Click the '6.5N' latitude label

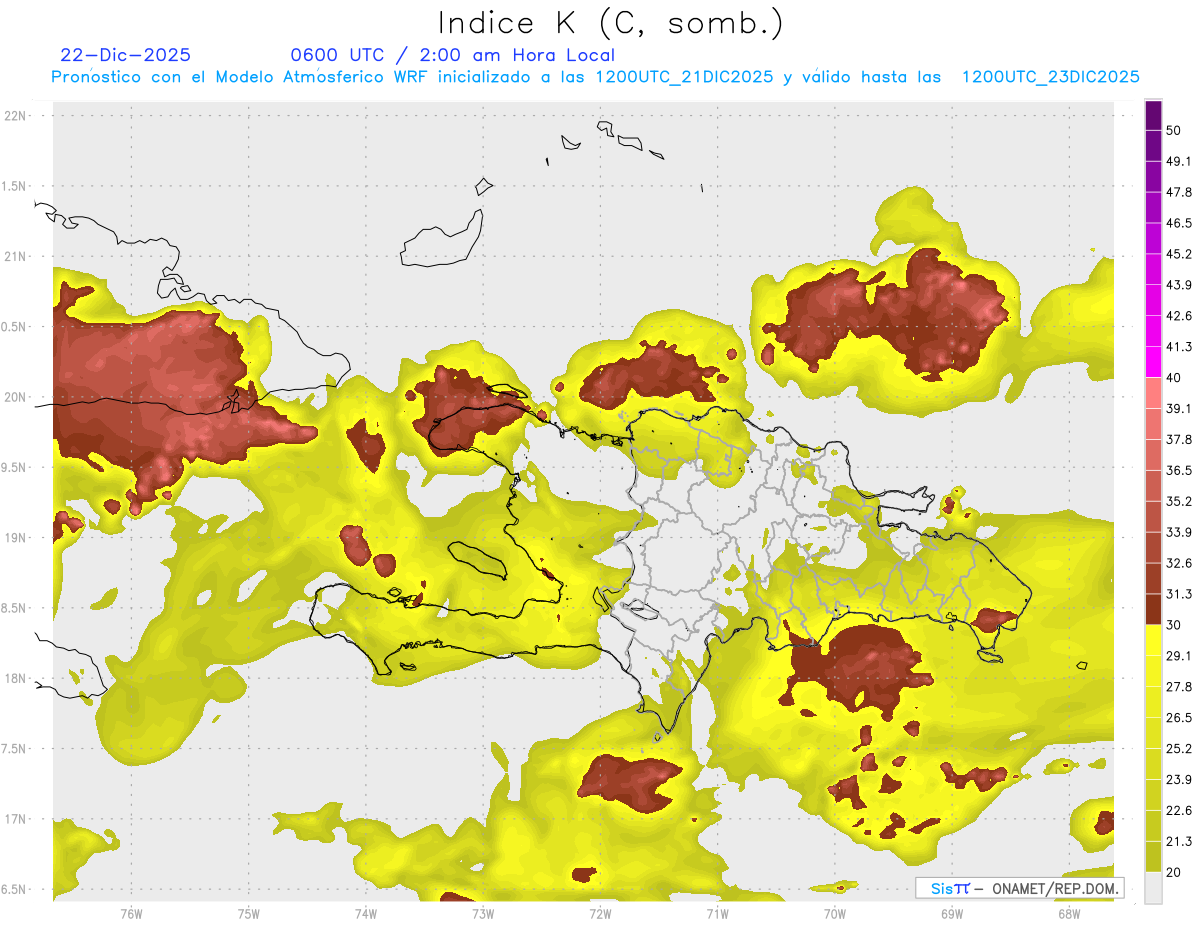pyautogui.click(x=15, y=889)
